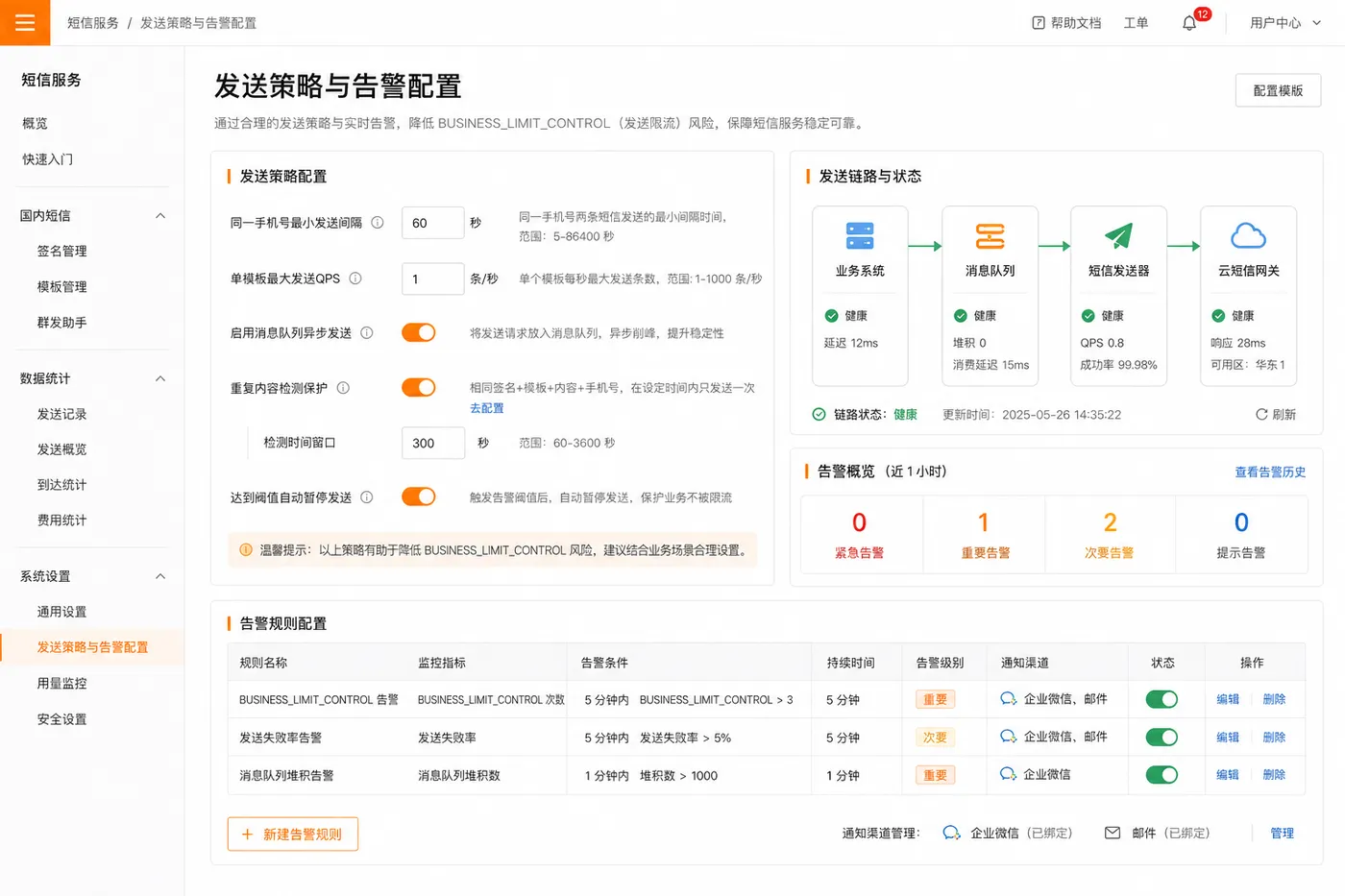Go to 发送记录 in sidebar
This screenshot has width=1345, height=896.
point(62,414)
